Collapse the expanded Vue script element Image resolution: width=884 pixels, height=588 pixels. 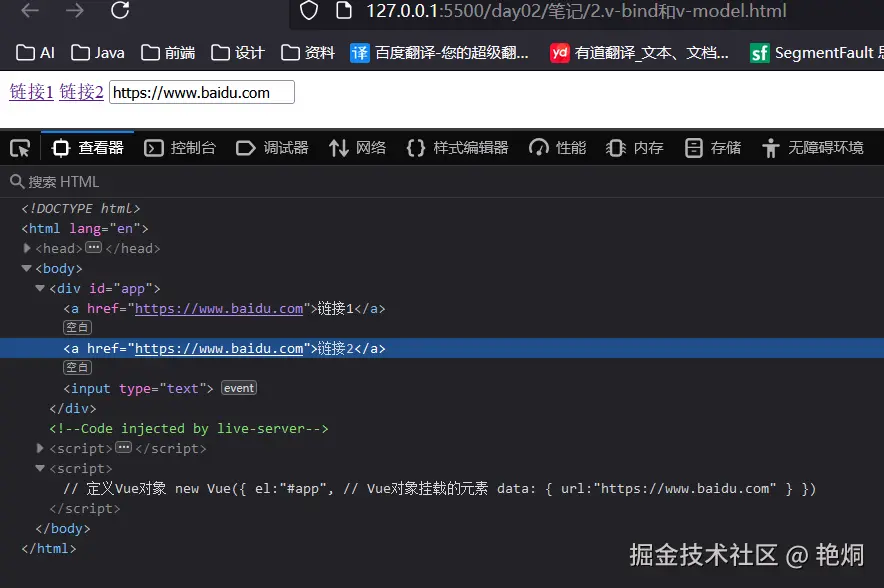pos(40,468)
